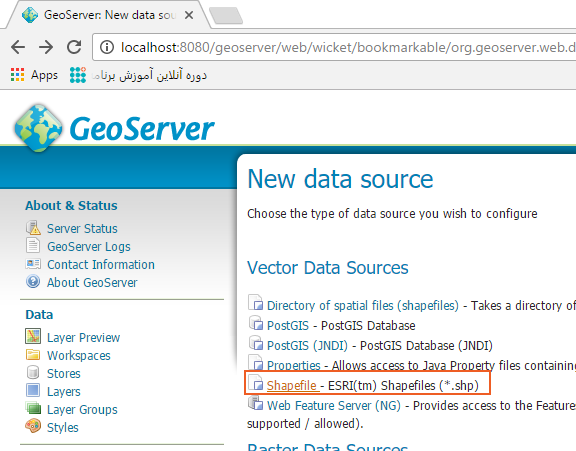
Task: Open the Workspaces link
Action: [x=79, y=356]
